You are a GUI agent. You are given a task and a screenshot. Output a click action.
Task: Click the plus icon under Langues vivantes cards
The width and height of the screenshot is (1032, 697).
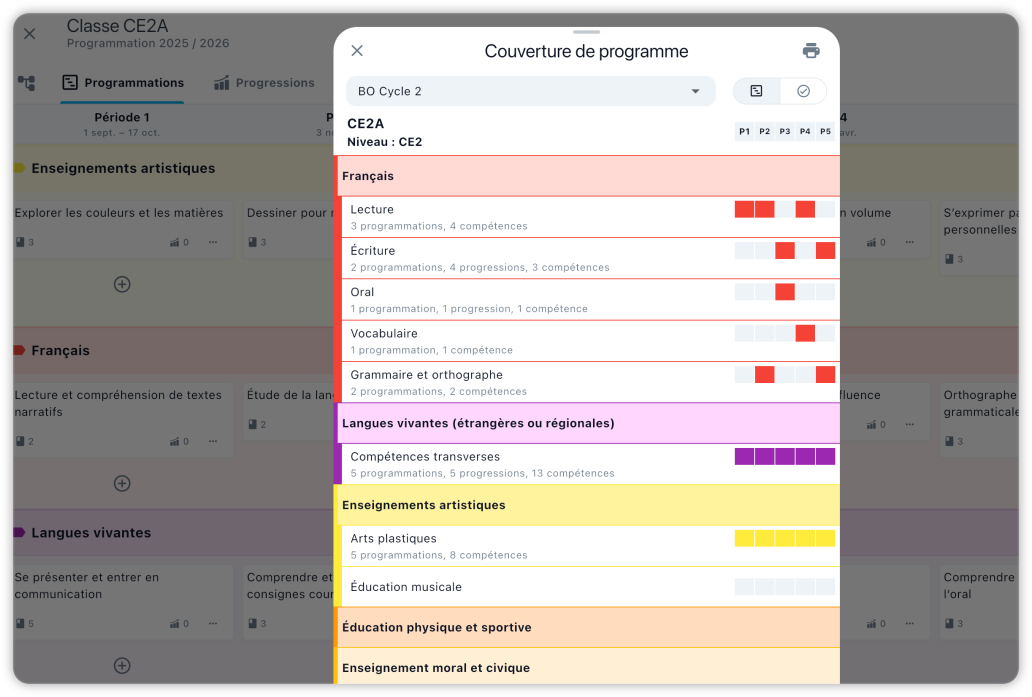coord(122,665)
